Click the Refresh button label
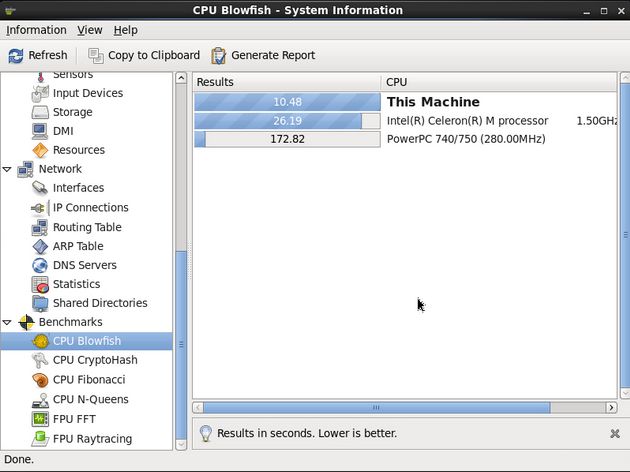Screen dimensions: 630x472 pos(48,55)
